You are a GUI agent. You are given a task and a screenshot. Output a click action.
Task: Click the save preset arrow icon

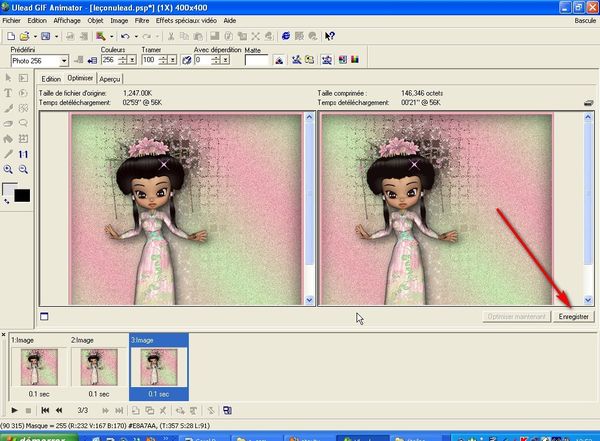(x=92, y=60)
